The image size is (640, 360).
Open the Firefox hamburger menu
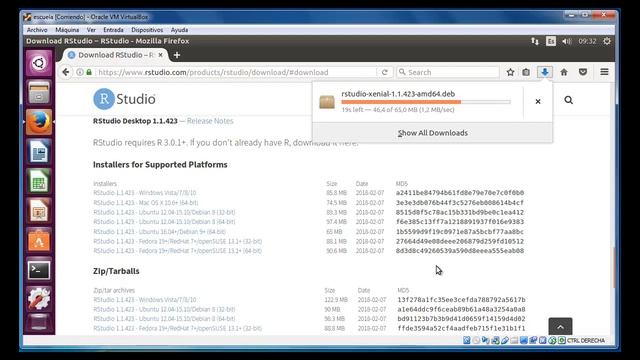pyautogui.click(x=604, y=72)
